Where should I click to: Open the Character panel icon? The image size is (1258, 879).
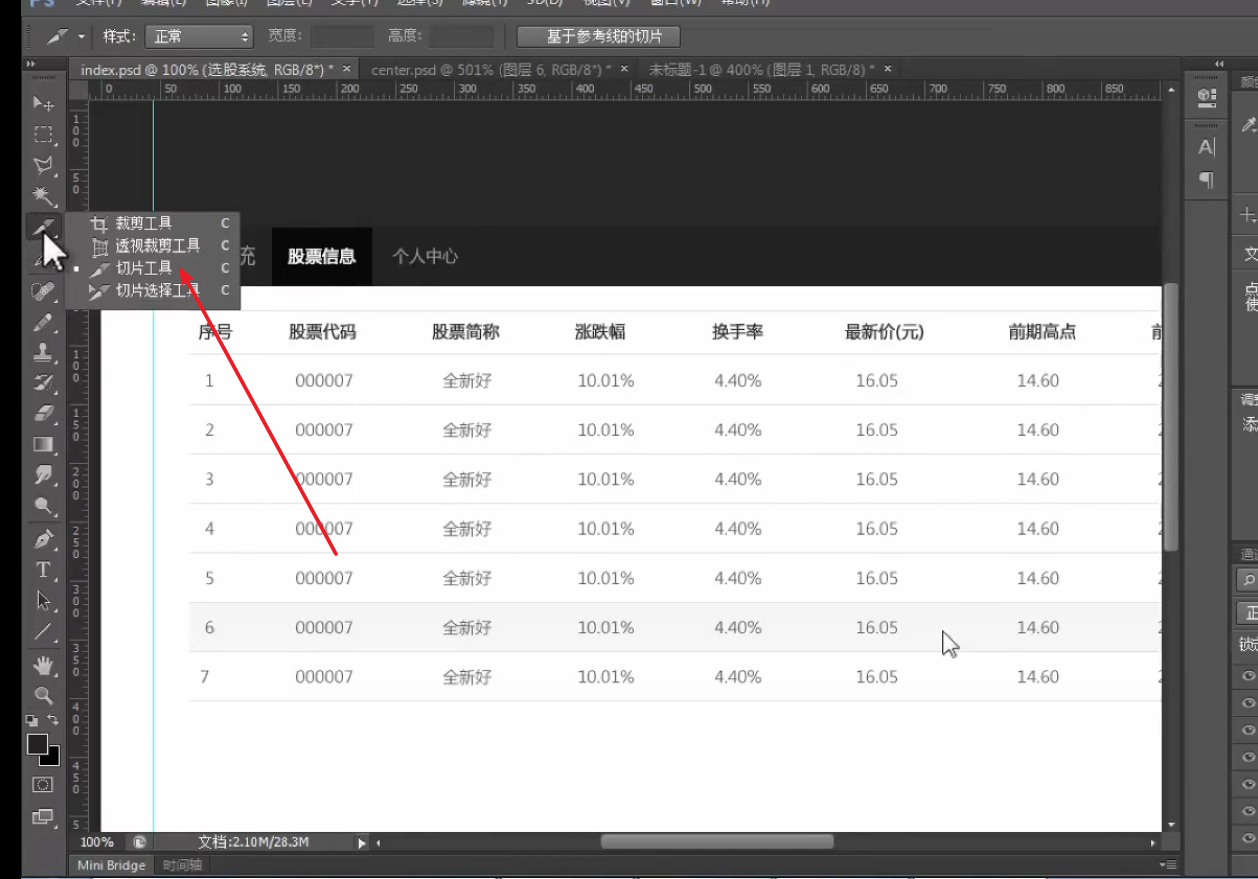[1206, 148]
